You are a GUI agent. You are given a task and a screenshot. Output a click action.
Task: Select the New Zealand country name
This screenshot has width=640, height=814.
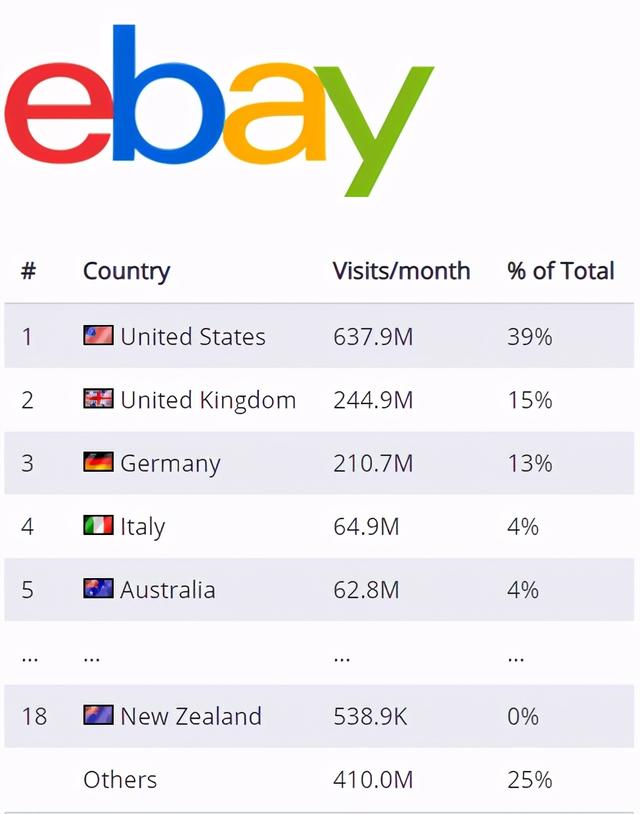pyautogui.click(x=190, y=716)
